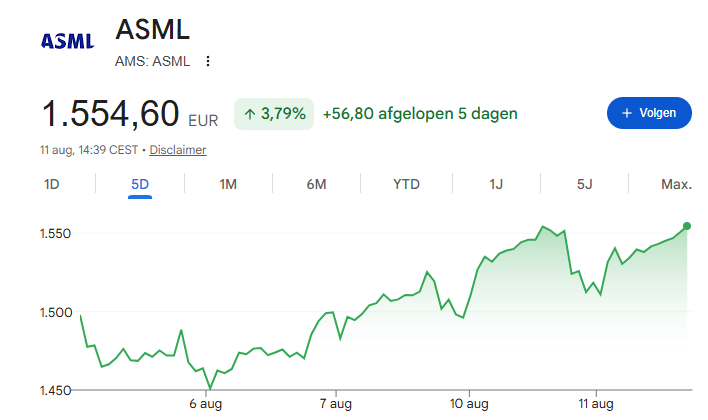
Task: Click the 11 aug marker on the timeline
Action: click(596, 404)
